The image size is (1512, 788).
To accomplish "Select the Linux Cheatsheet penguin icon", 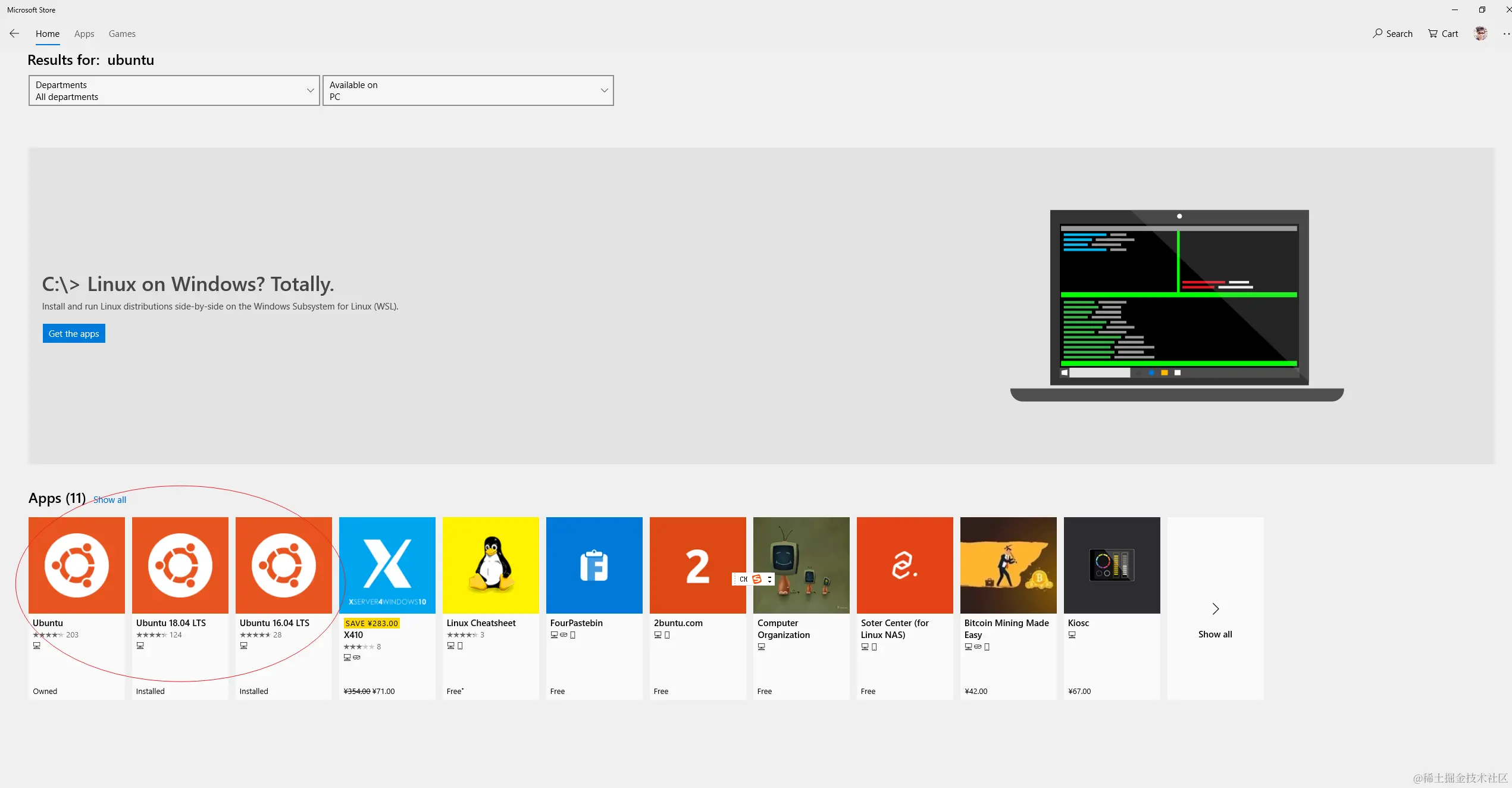I will (x=490, y=565).
